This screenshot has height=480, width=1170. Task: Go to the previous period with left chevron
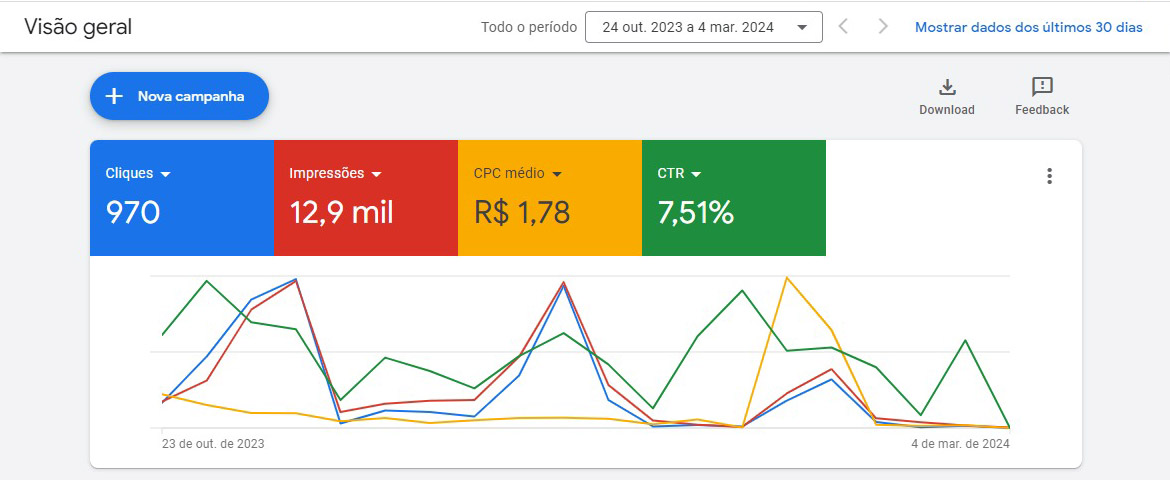click(843, 27)
